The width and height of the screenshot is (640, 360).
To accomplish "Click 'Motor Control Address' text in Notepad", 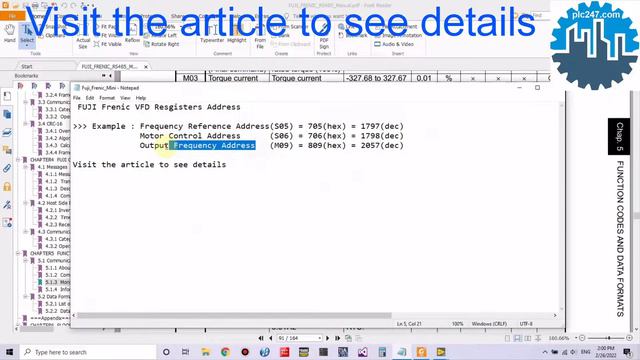I will (190, 136).
